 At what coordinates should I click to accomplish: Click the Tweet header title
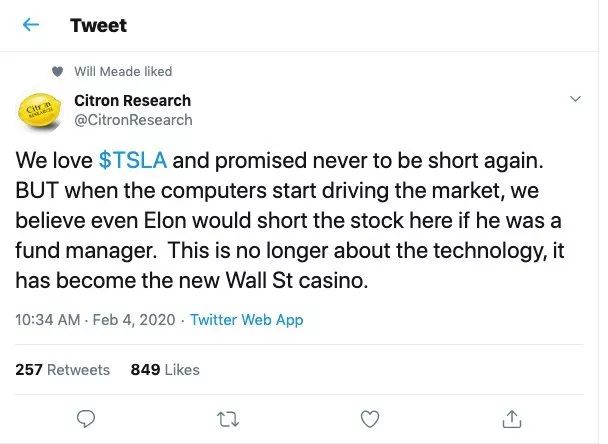(98, 26)
